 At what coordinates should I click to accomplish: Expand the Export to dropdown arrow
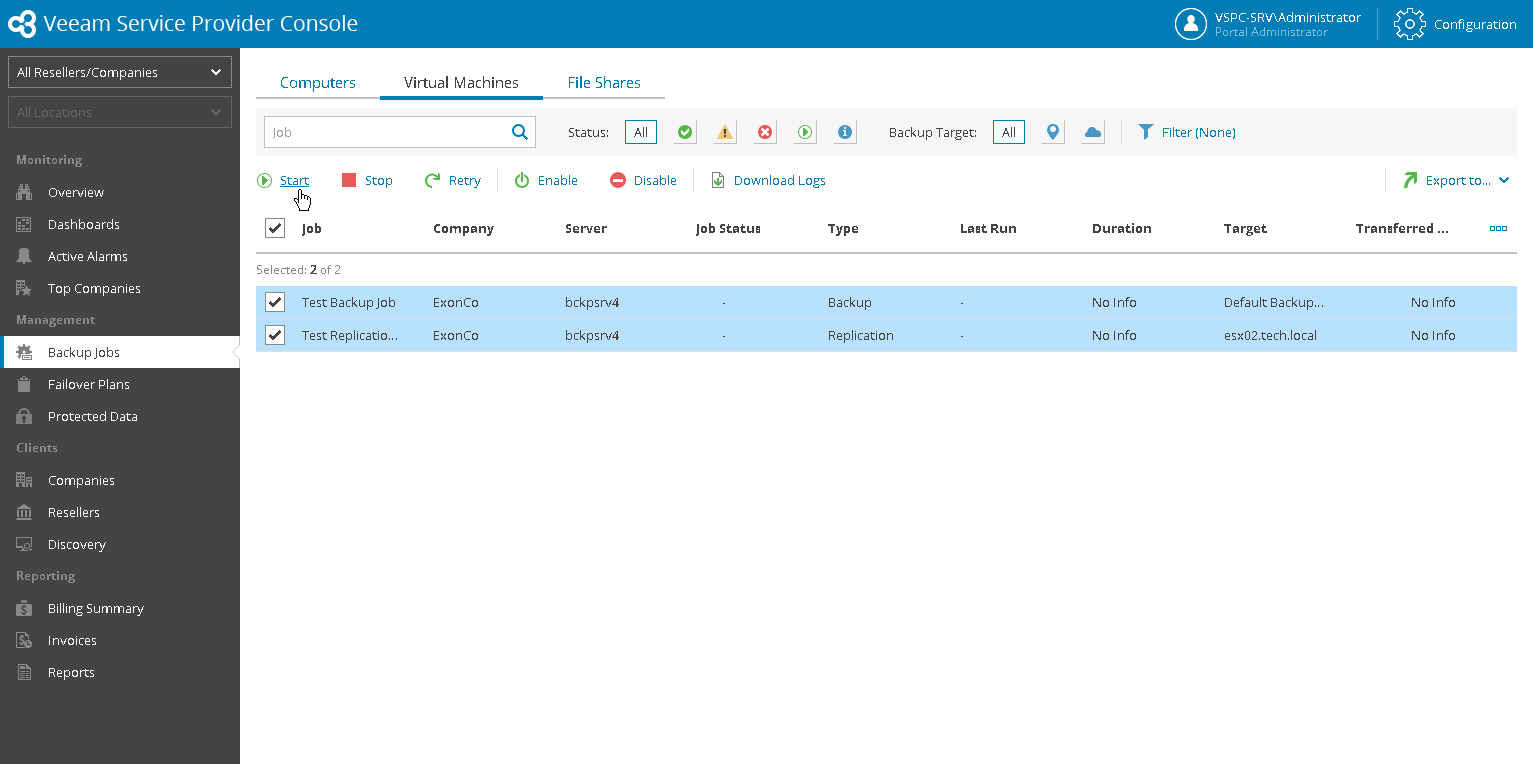pos(1504,180)
